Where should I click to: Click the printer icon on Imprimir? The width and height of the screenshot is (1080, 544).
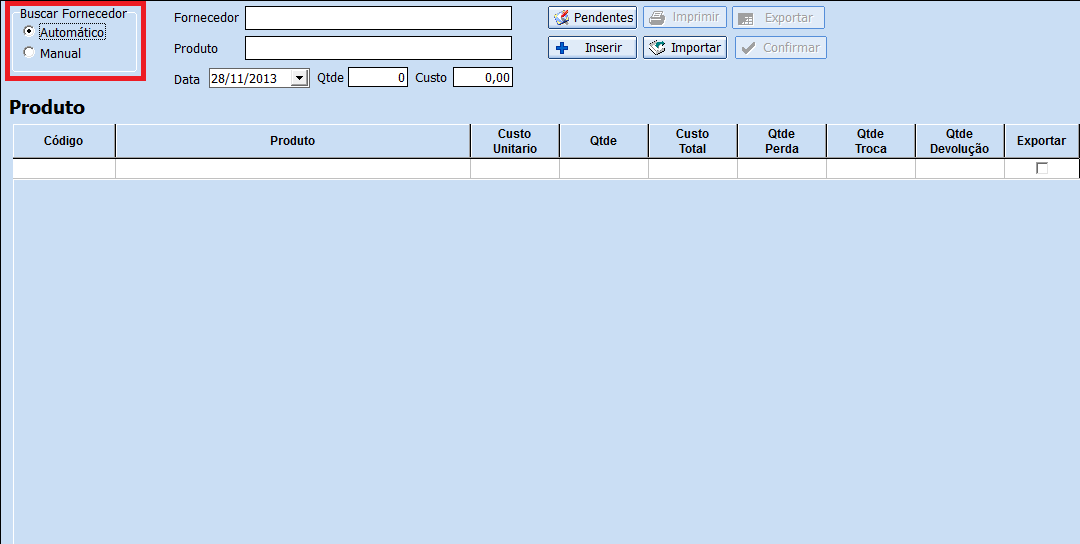657,18
